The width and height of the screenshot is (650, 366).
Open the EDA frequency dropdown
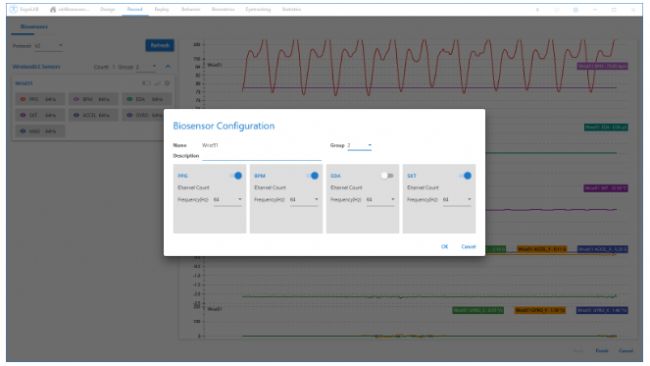coord(381,200)
